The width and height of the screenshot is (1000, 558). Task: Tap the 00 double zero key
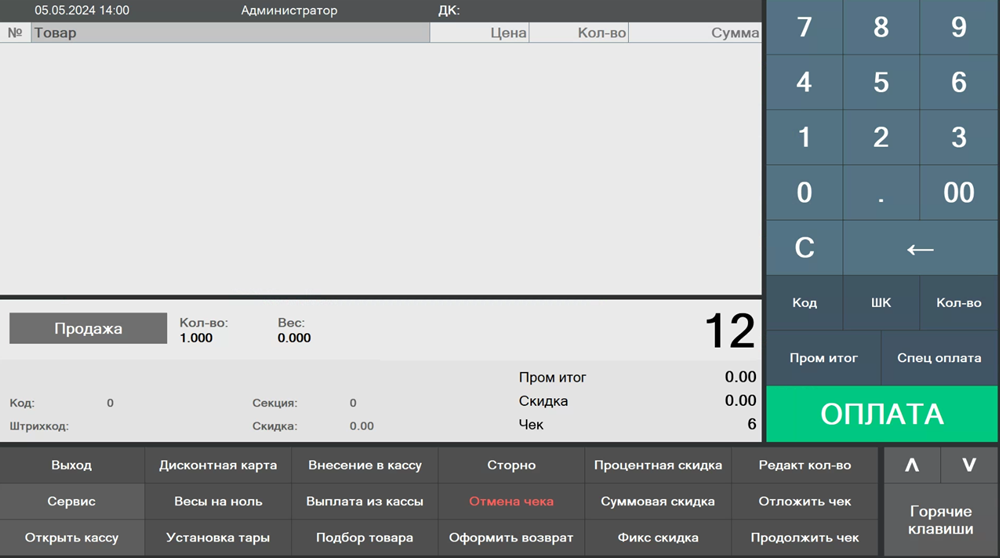958,192
